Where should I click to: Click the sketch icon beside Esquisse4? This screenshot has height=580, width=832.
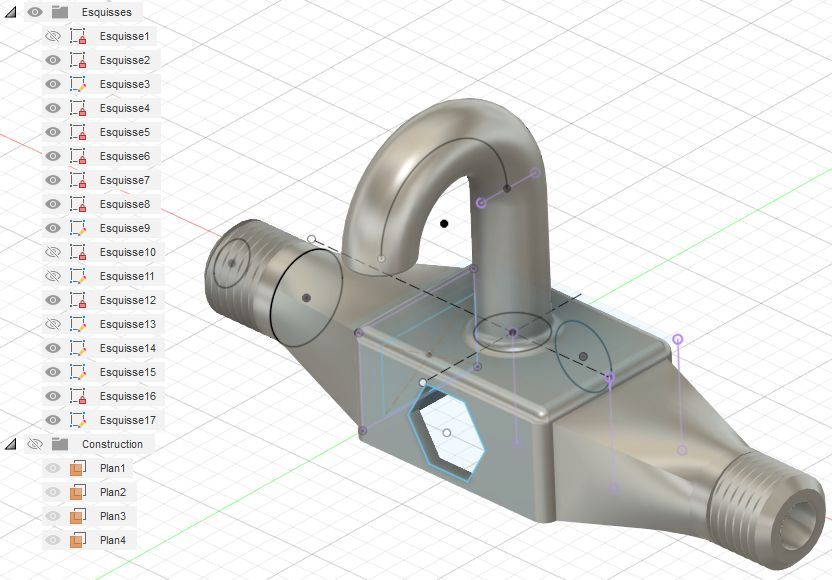click(78, 108)
